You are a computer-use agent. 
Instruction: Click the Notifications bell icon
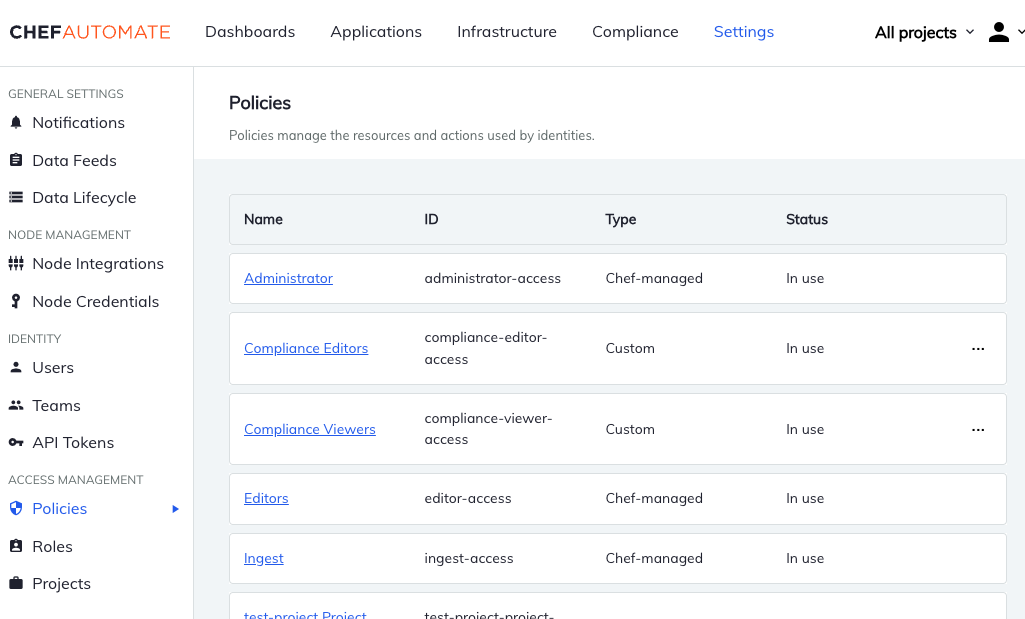point(16,122)
